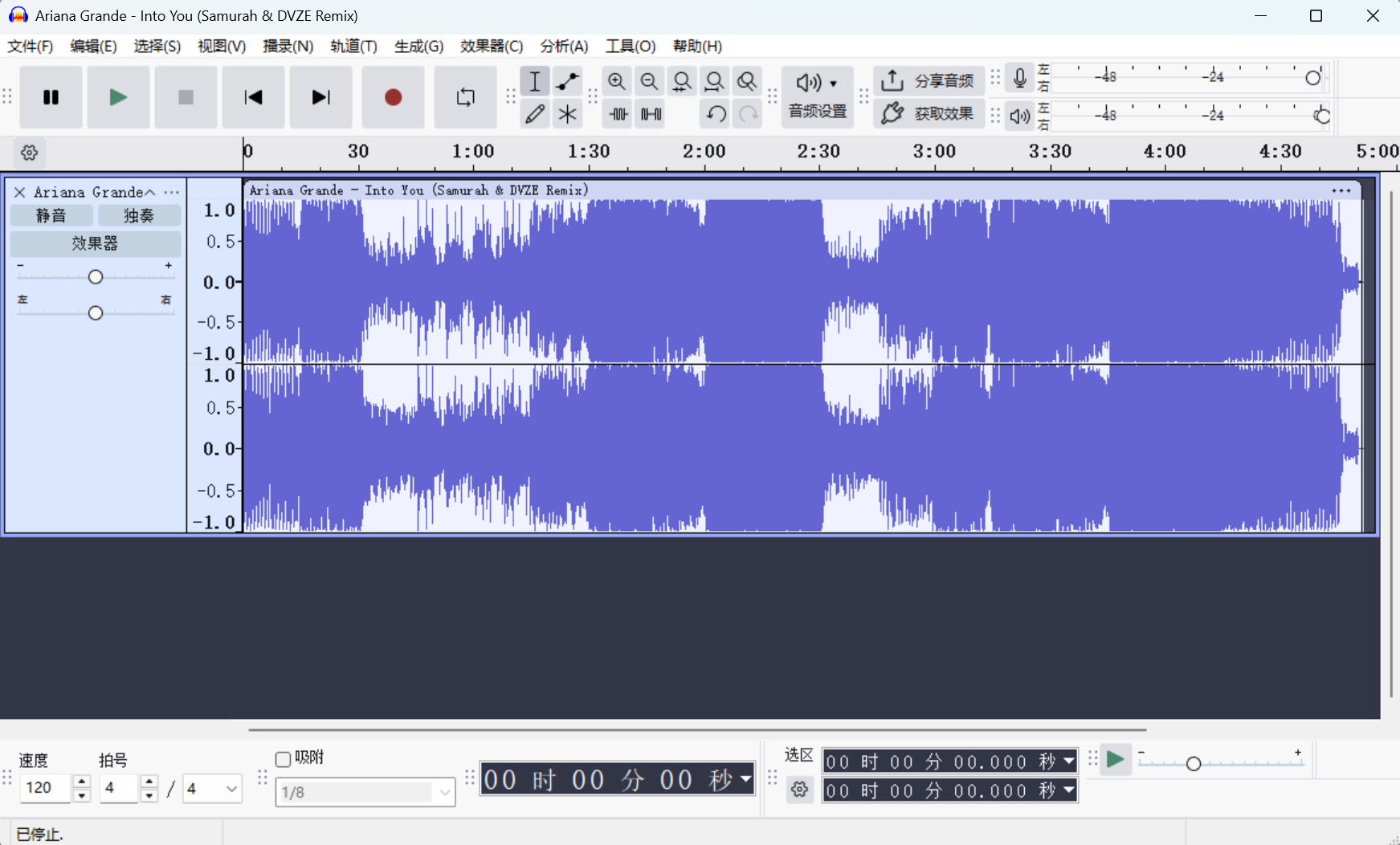Silence the selected audio
Screen dimensions: 1400x845
[x=651, y=114]
